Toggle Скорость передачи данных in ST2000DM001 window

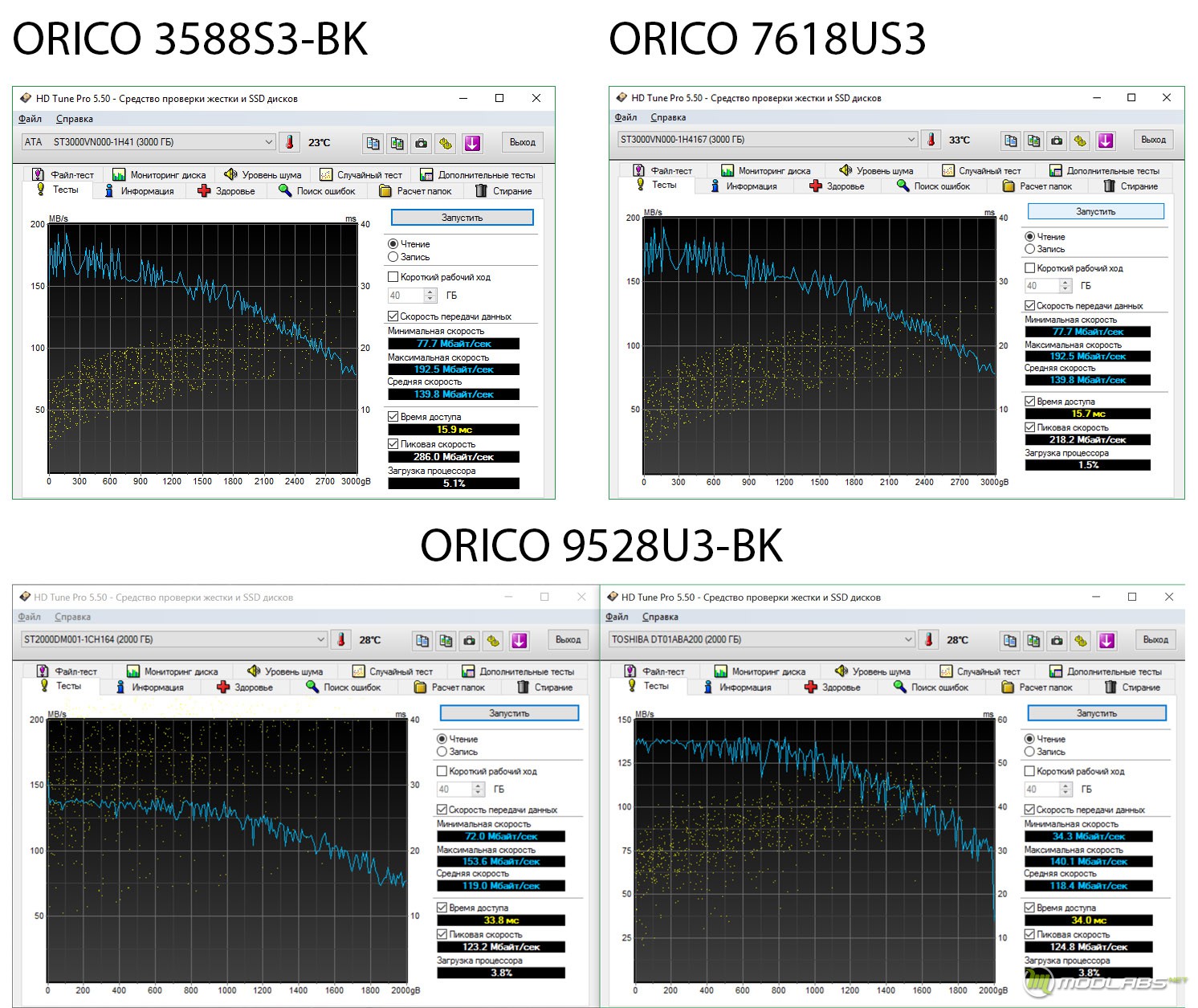click(x=442, y=810)
